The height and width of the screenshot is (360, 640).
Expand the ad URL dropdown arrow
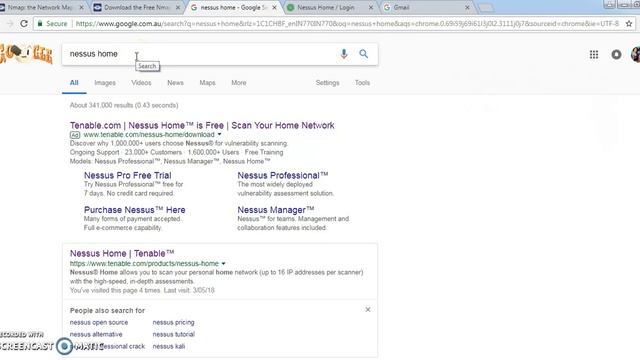[220, 134]
